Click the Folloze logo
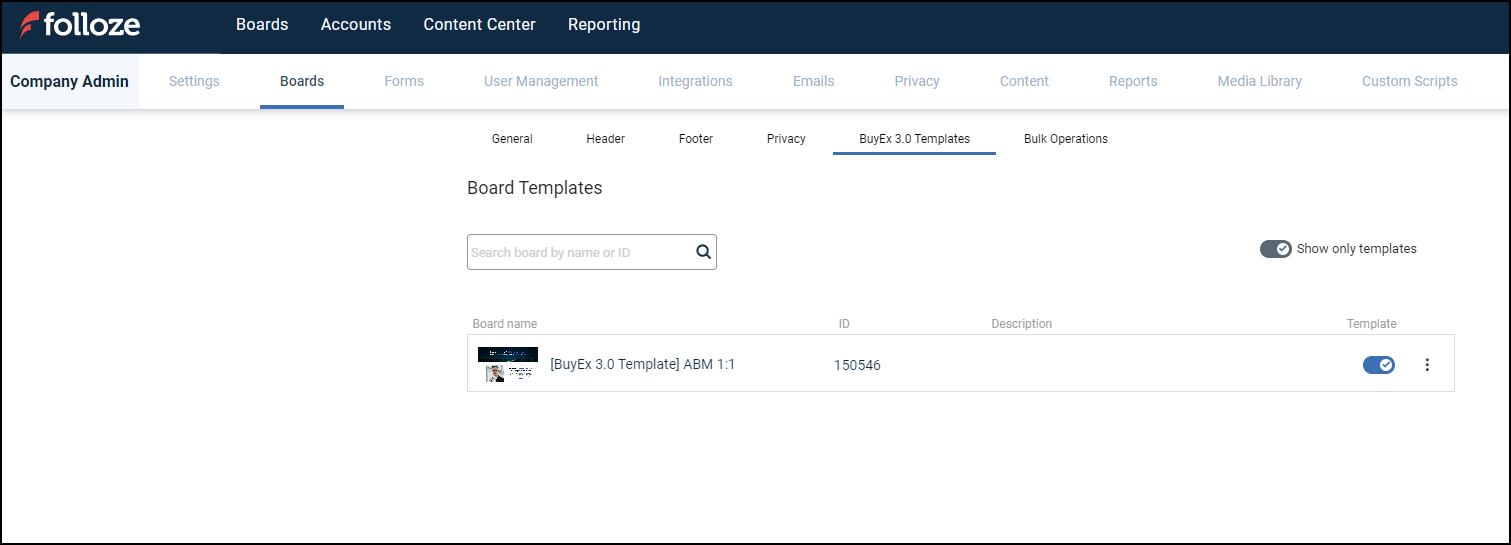1511x545 pixels. click(x=80, y=25)
